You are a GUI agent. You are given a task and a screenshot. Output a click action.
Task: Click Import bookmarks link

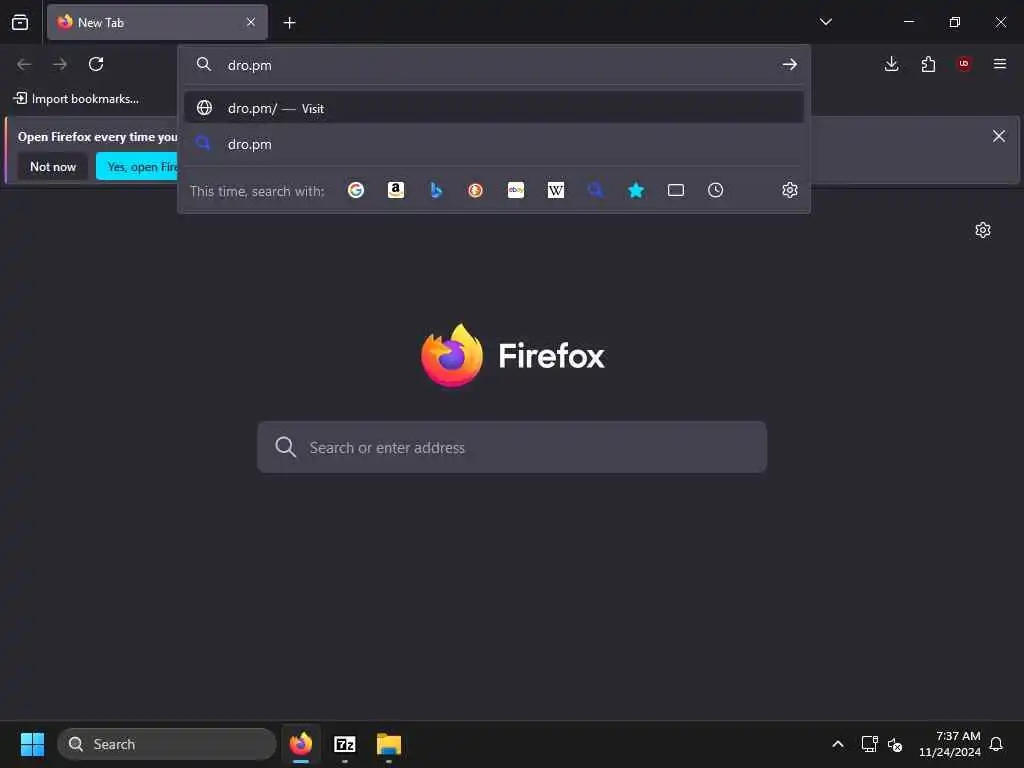click(76, 99)
